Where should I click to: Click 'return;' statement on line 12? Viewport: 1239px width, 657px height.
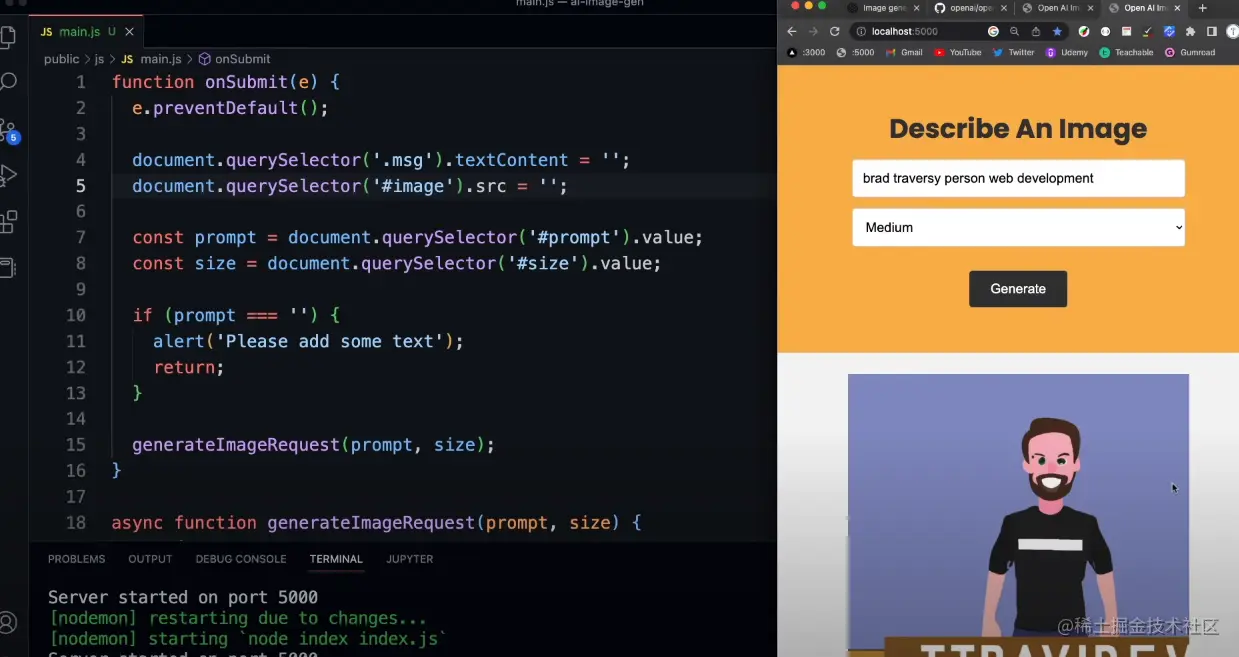coord(189,368)
